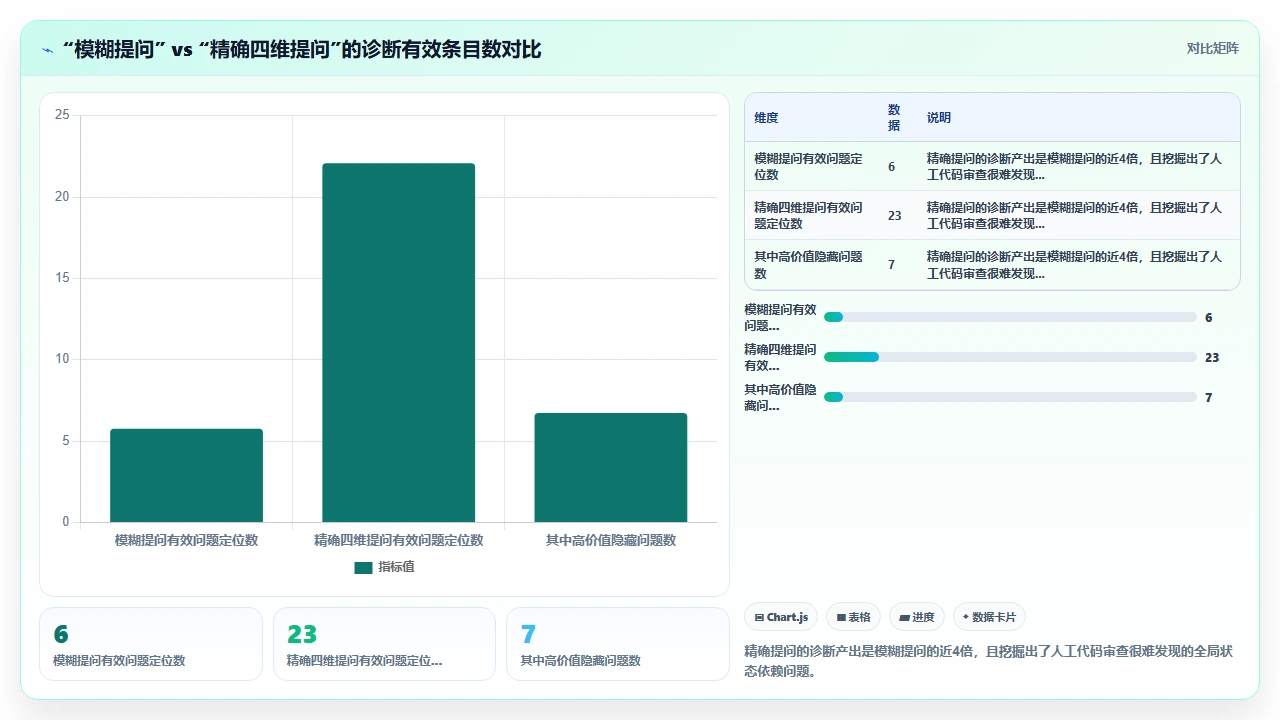Click the 指标值 legend label
Image resolution: width=1280 pixels, height=720 pixels.
396,567
